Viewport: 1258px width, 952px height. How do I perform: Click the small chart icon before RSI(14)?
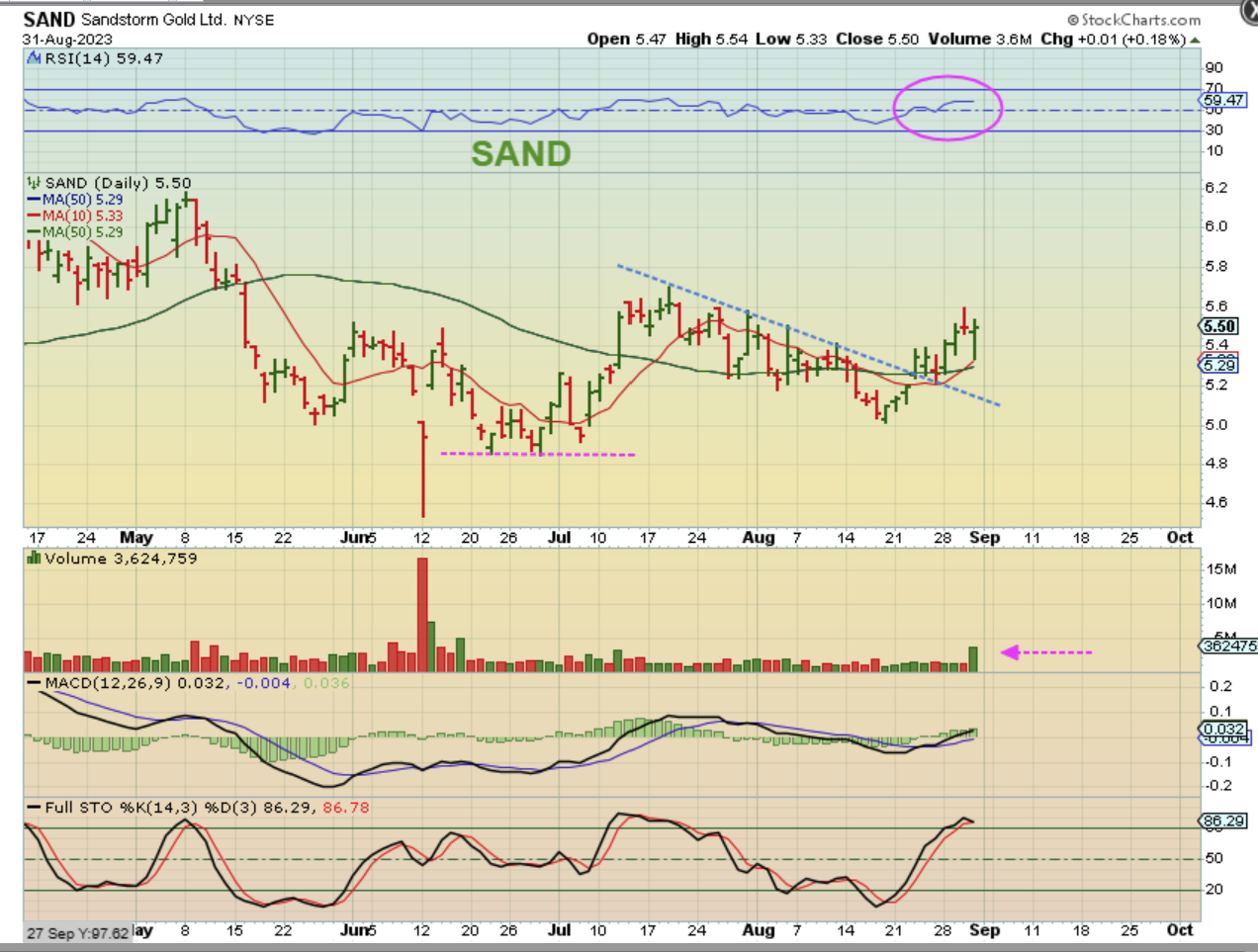[35, 58]
